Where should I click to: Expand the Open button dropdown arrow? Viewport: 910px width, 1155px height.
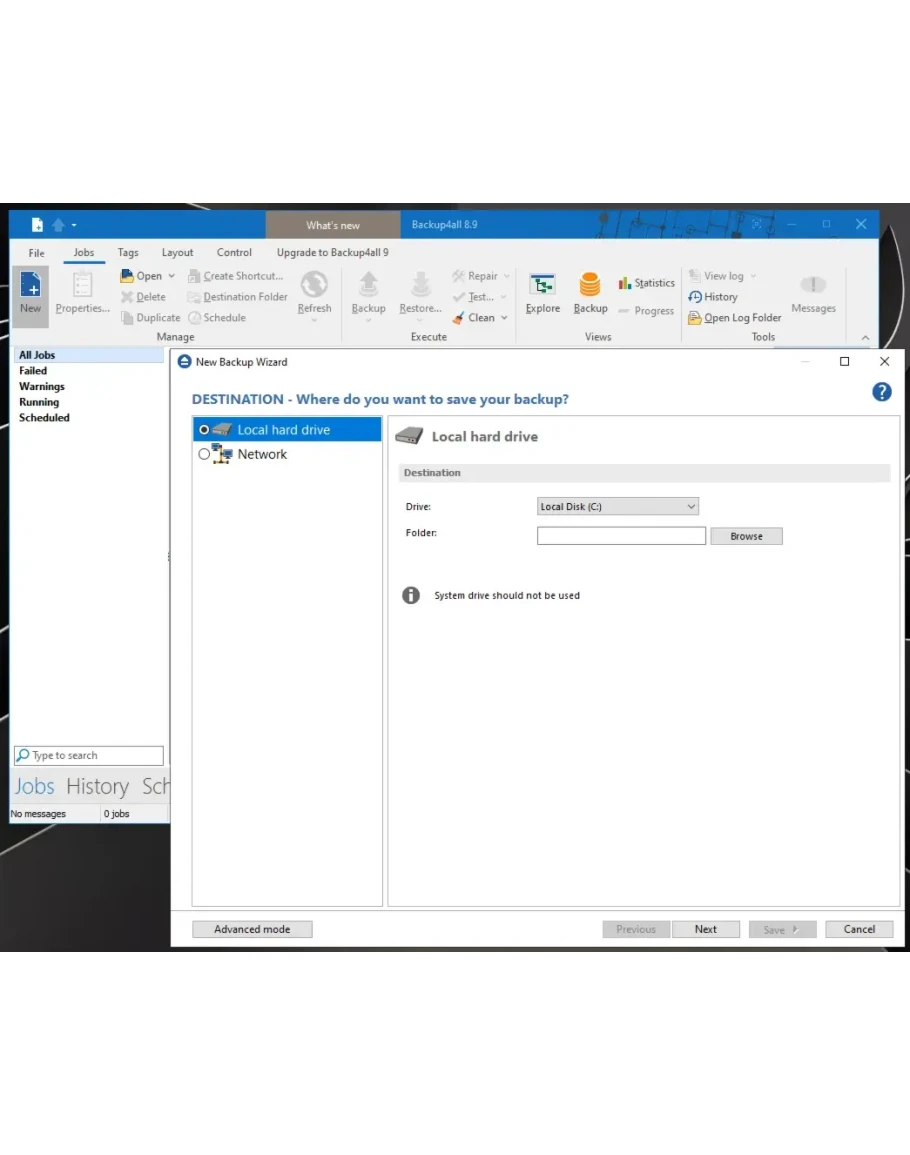(x=171, y=276)
